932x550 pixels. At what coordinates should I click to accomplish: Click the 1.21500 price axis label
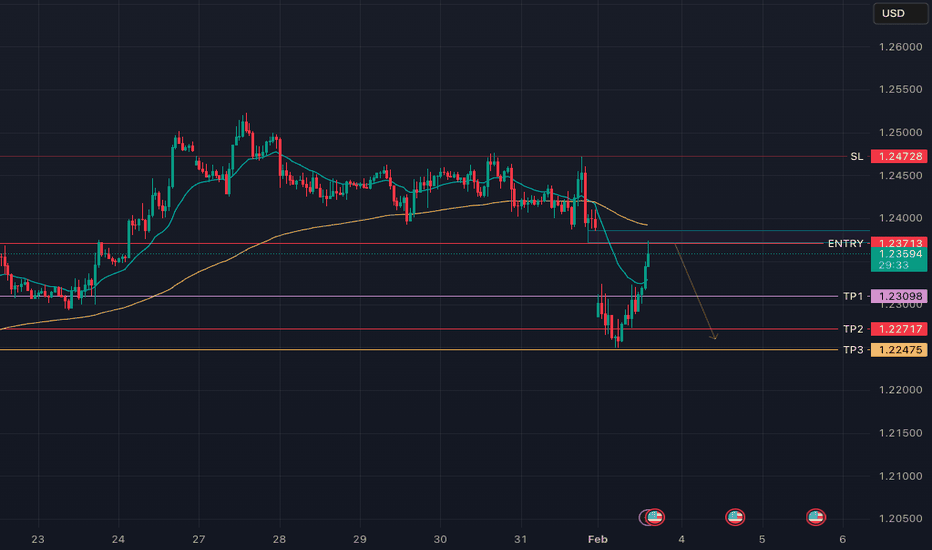[x=900, y=433]
